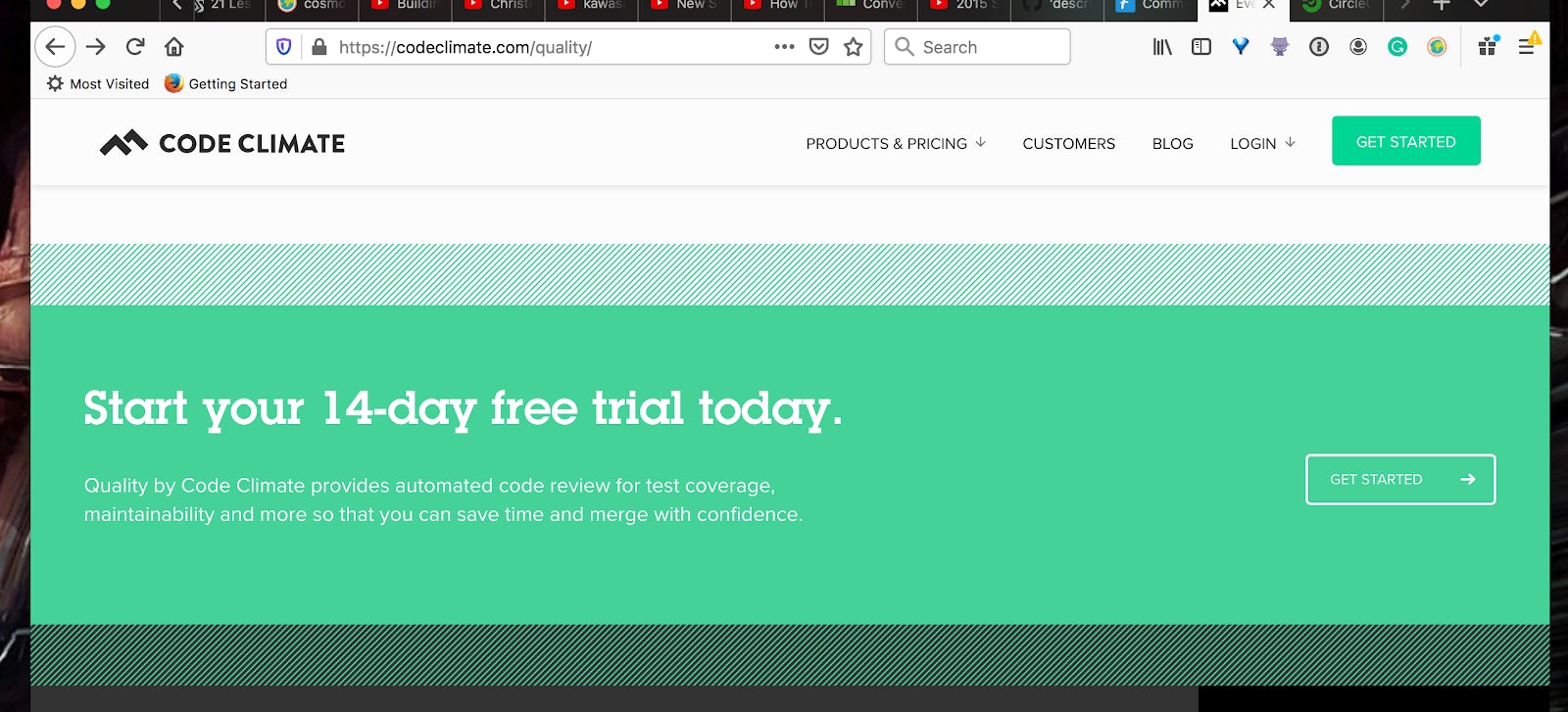Open the Getting Started bookmark
The width and height of the screenshot is (1568, 712).
click(225, 84)
